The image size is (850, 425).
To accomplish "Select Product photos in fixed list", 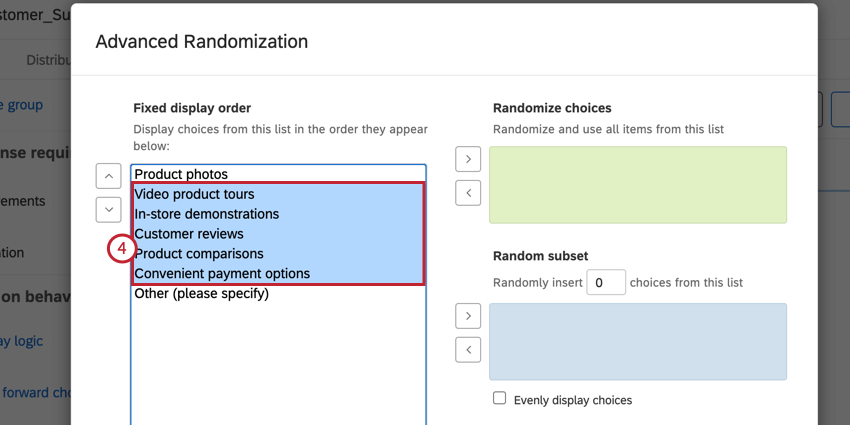I will click(x=181, y=174).
